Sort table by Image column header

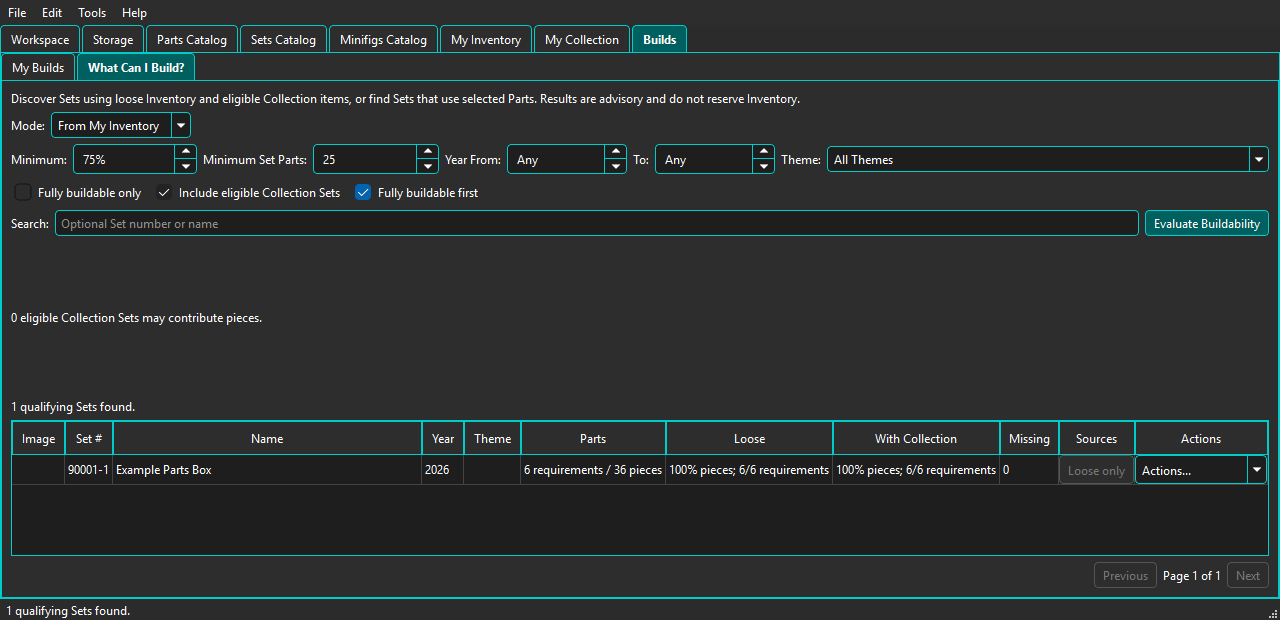point(39,439)
